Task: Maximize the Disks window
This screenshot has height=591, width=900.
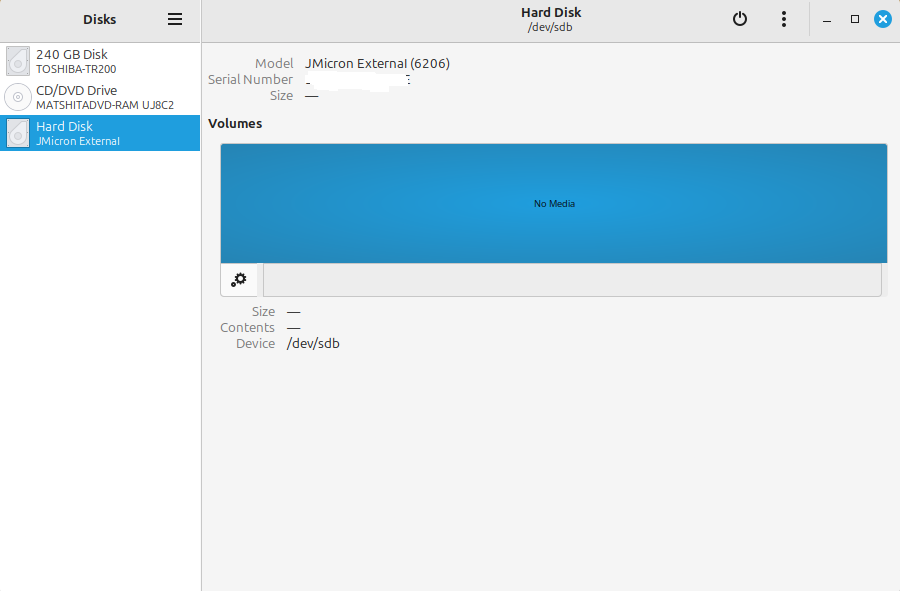Action: (855, 20)
